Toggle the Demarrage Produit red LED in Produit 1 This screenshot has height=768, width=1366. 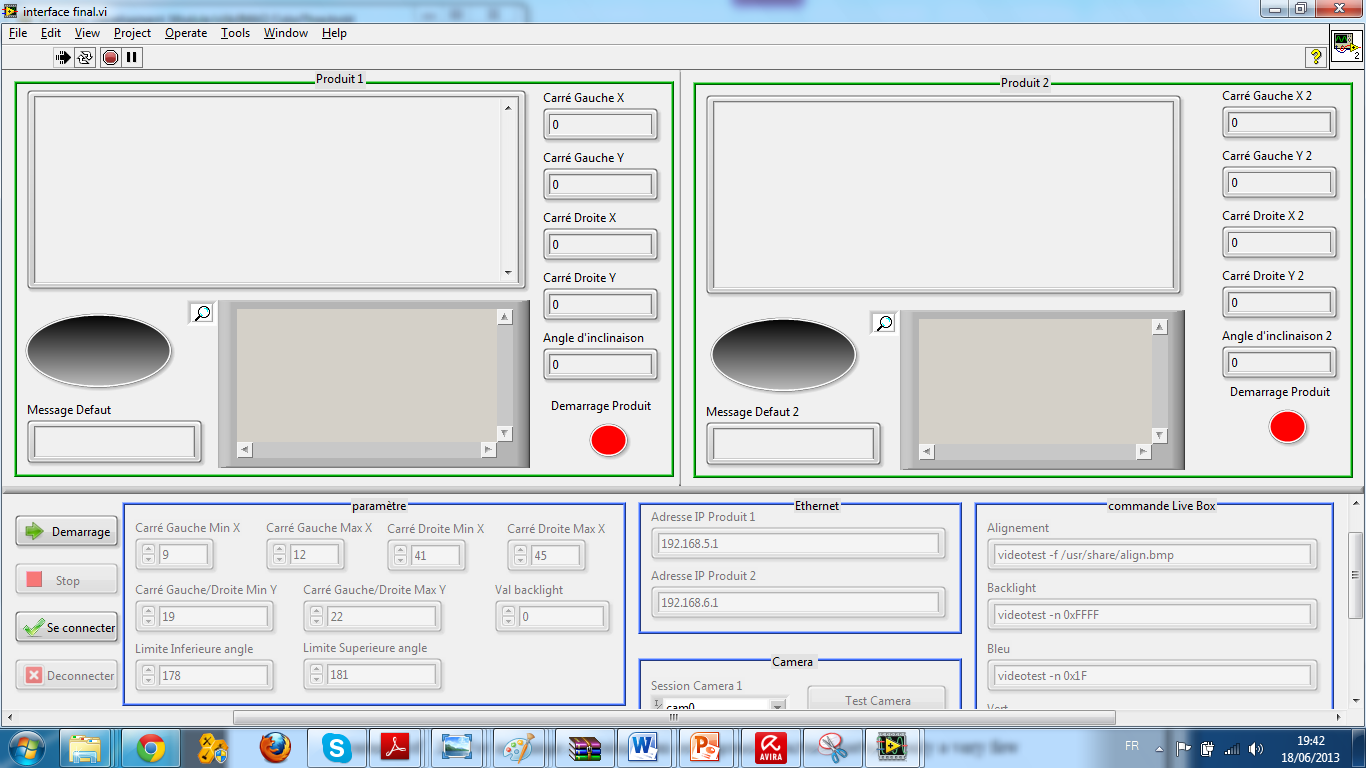point(609,440)
